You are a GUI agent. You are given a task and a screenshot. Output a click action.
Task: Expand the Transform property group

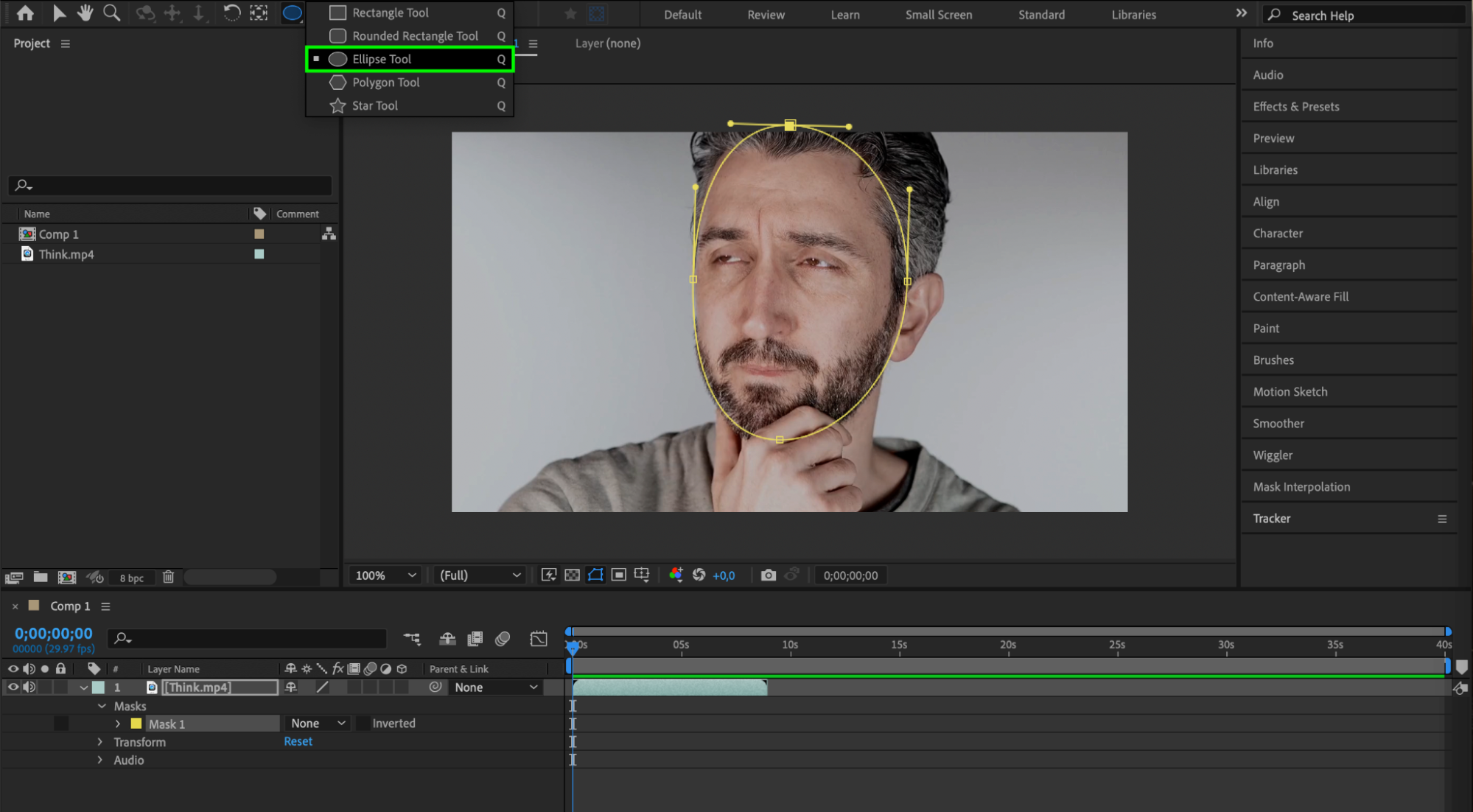100,742
